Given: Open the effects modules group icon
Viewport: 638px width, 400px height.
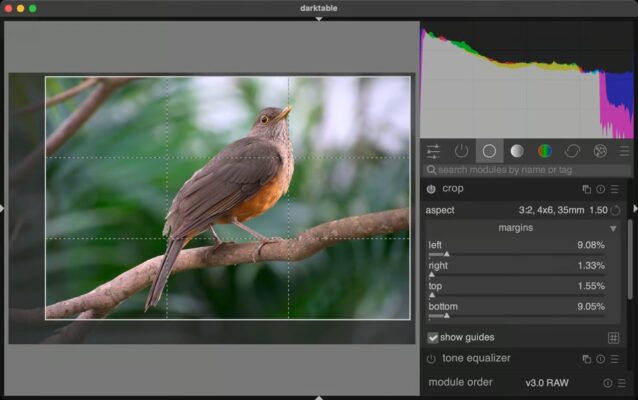Looking at the screenshot, I should tap(600, 151).
